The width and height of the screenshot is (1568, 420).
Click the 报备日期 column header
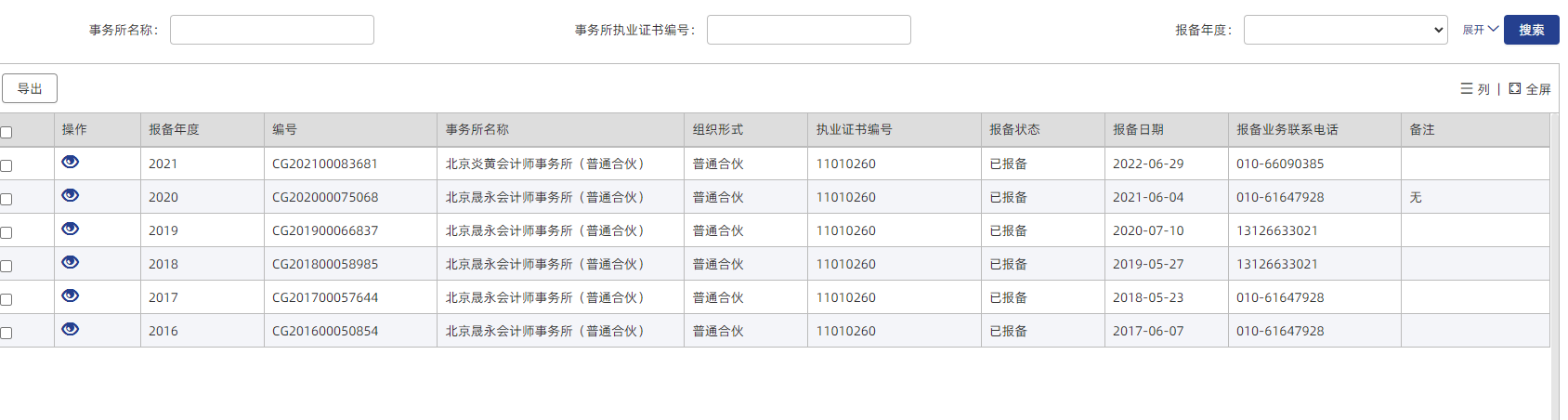tap(1138, 130)
